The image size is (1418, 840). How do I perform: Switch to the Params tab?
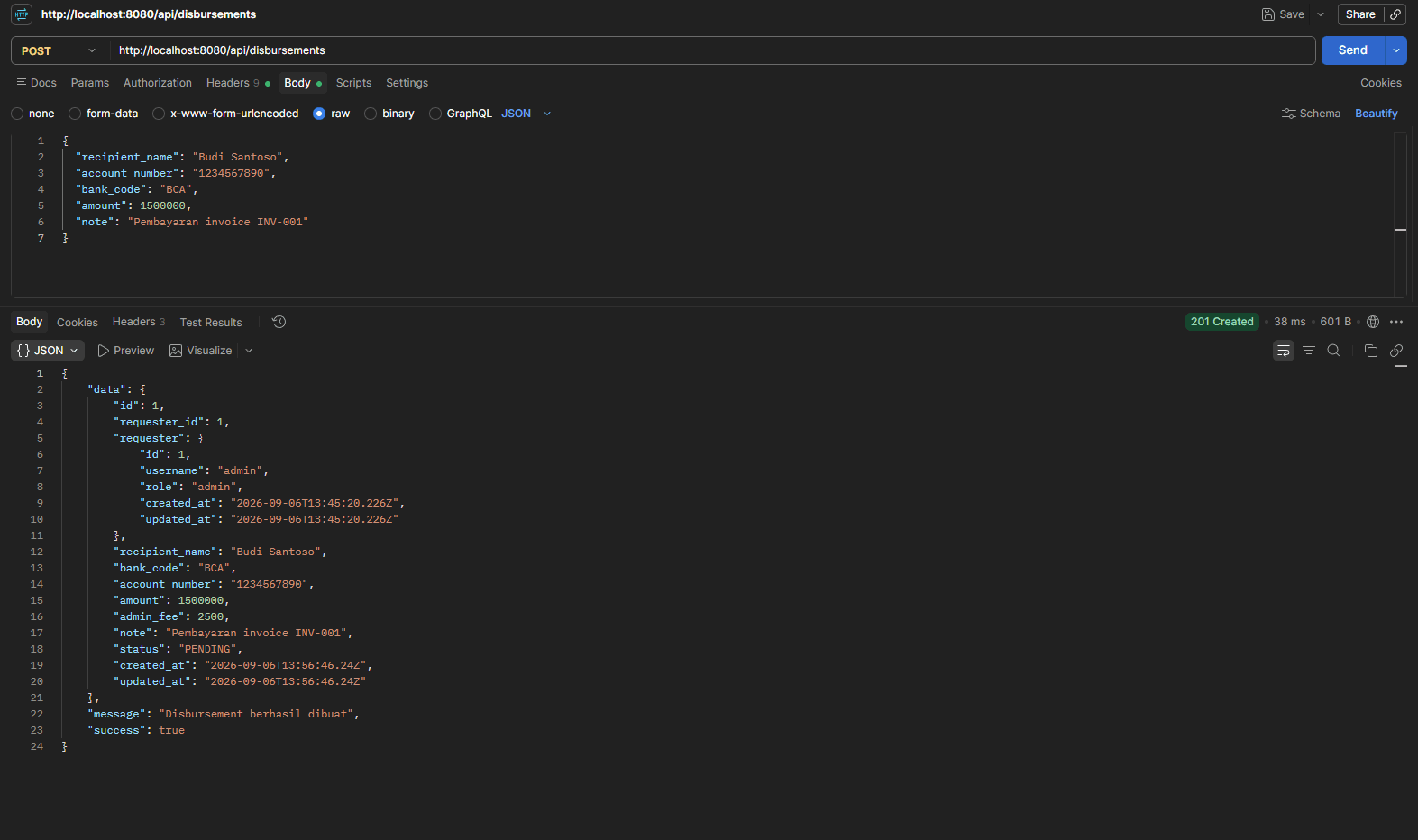coord(90,83)
